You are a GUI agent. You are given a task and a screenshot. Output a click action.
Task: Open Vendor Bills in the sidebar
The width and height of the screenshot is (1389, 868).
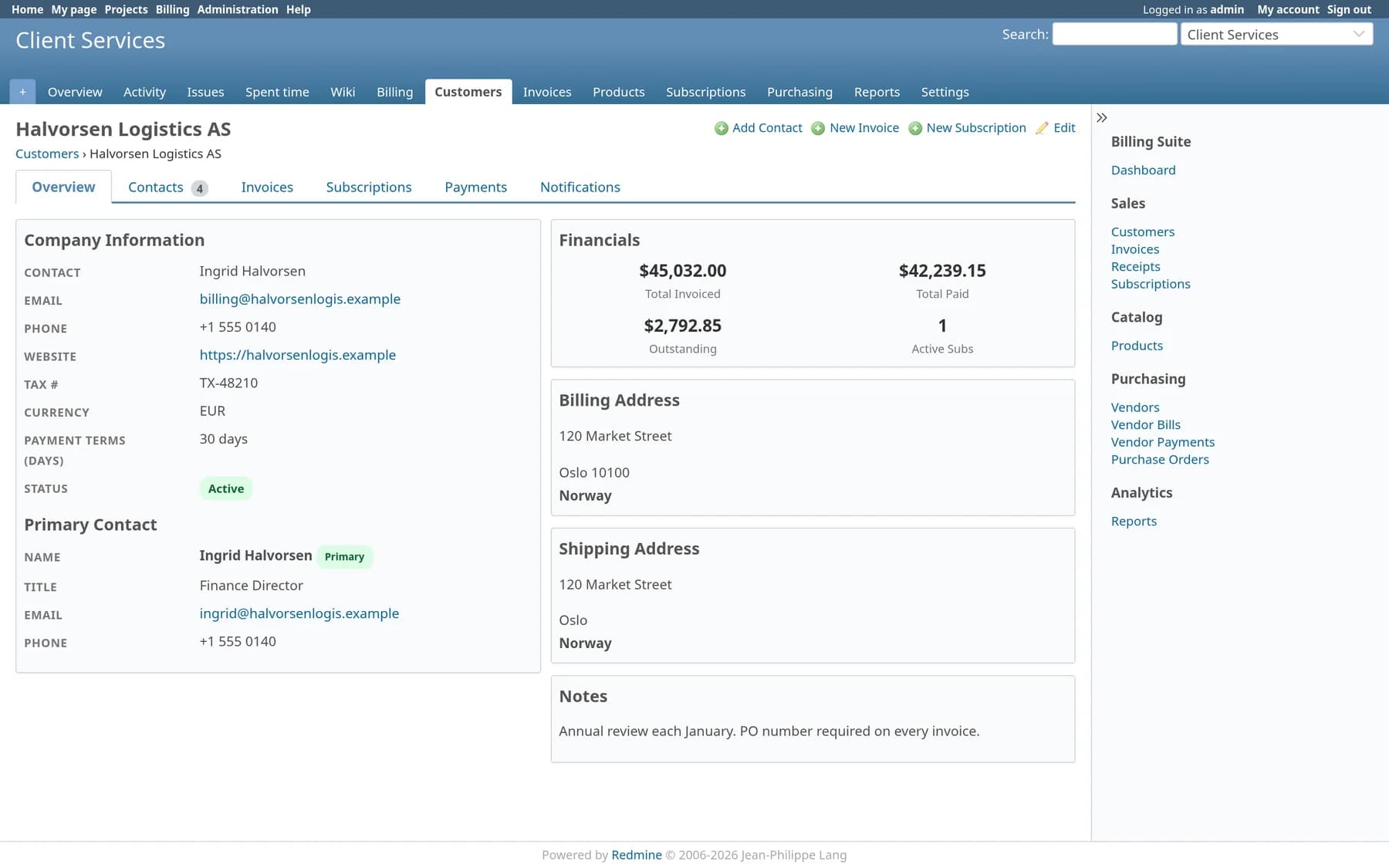[x=1145, y=425]
